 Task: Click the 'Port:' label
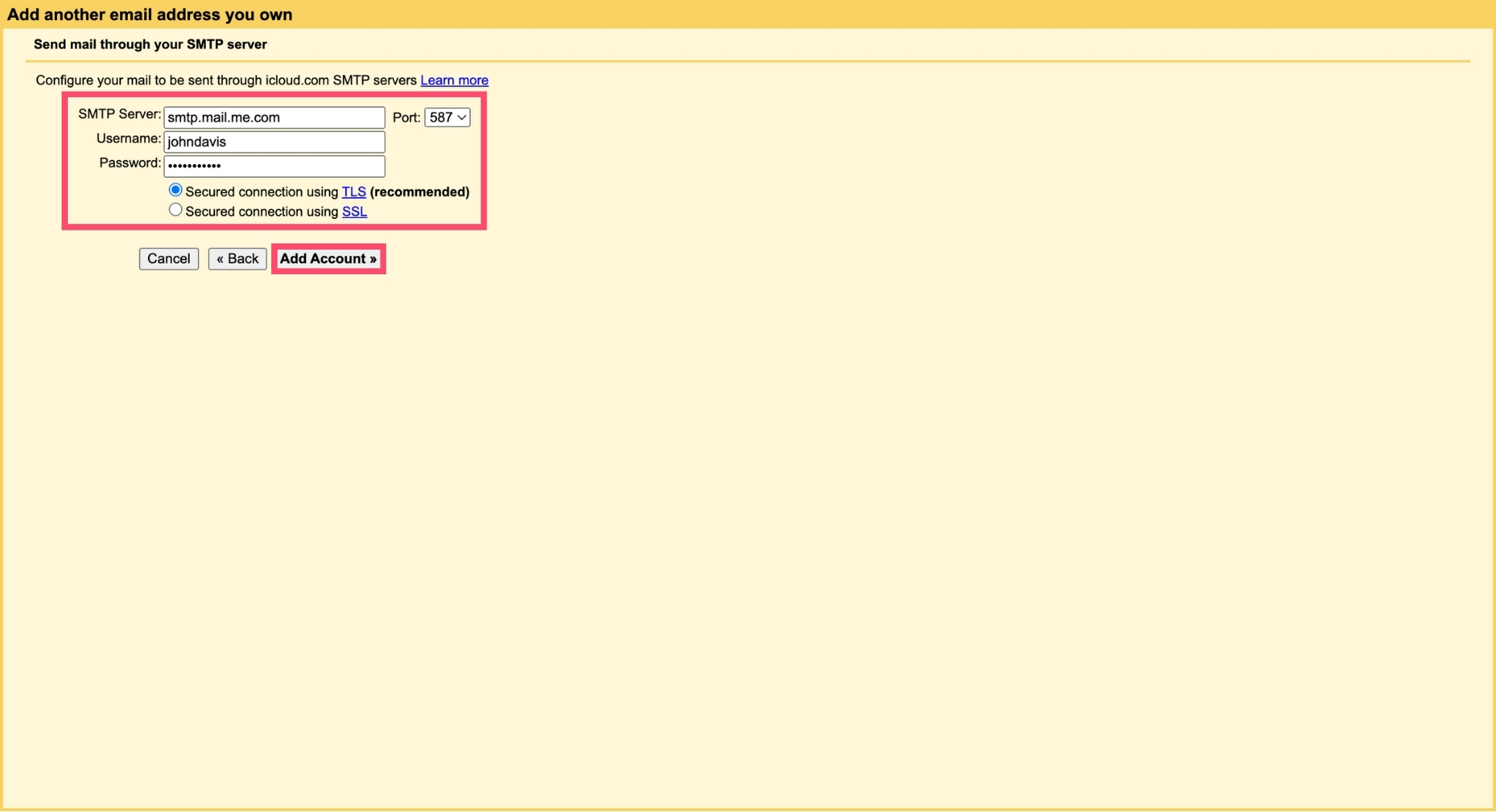tap(406, 118)
